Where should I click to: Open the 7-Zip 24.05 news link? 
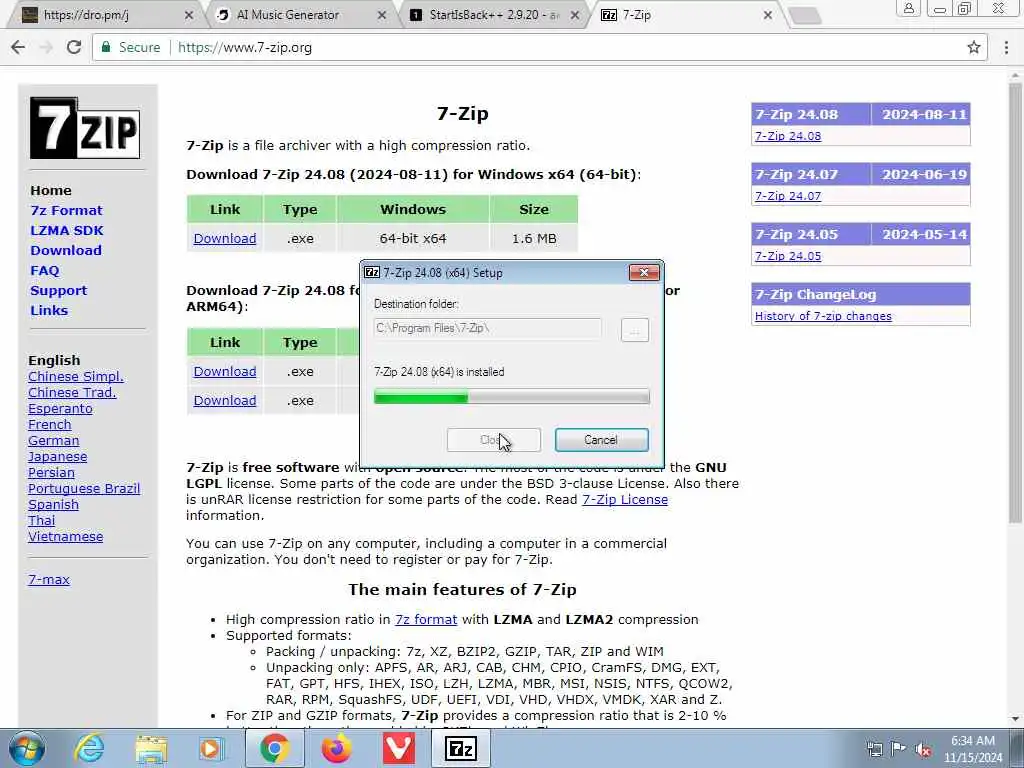(x=788, y=256)
